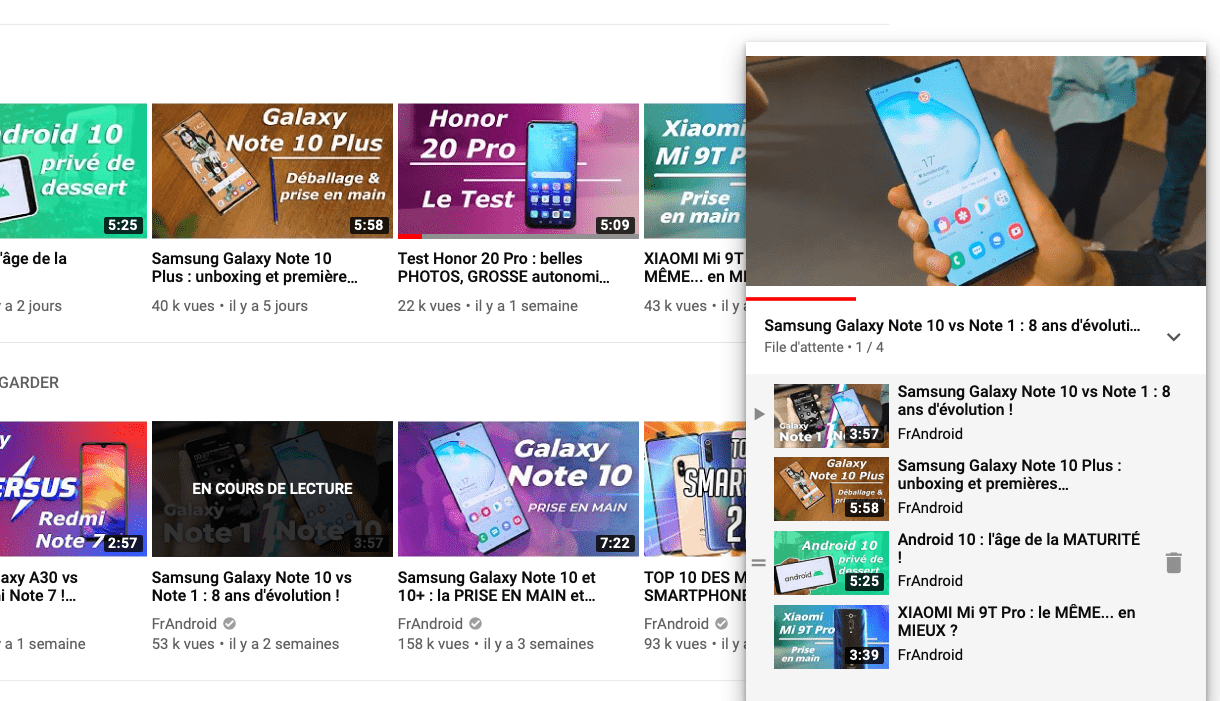This screenshot has width=1220, height=701.
Task: Open the Versus Redmi Note 7 thumbnail
Action: pos(73,489)
